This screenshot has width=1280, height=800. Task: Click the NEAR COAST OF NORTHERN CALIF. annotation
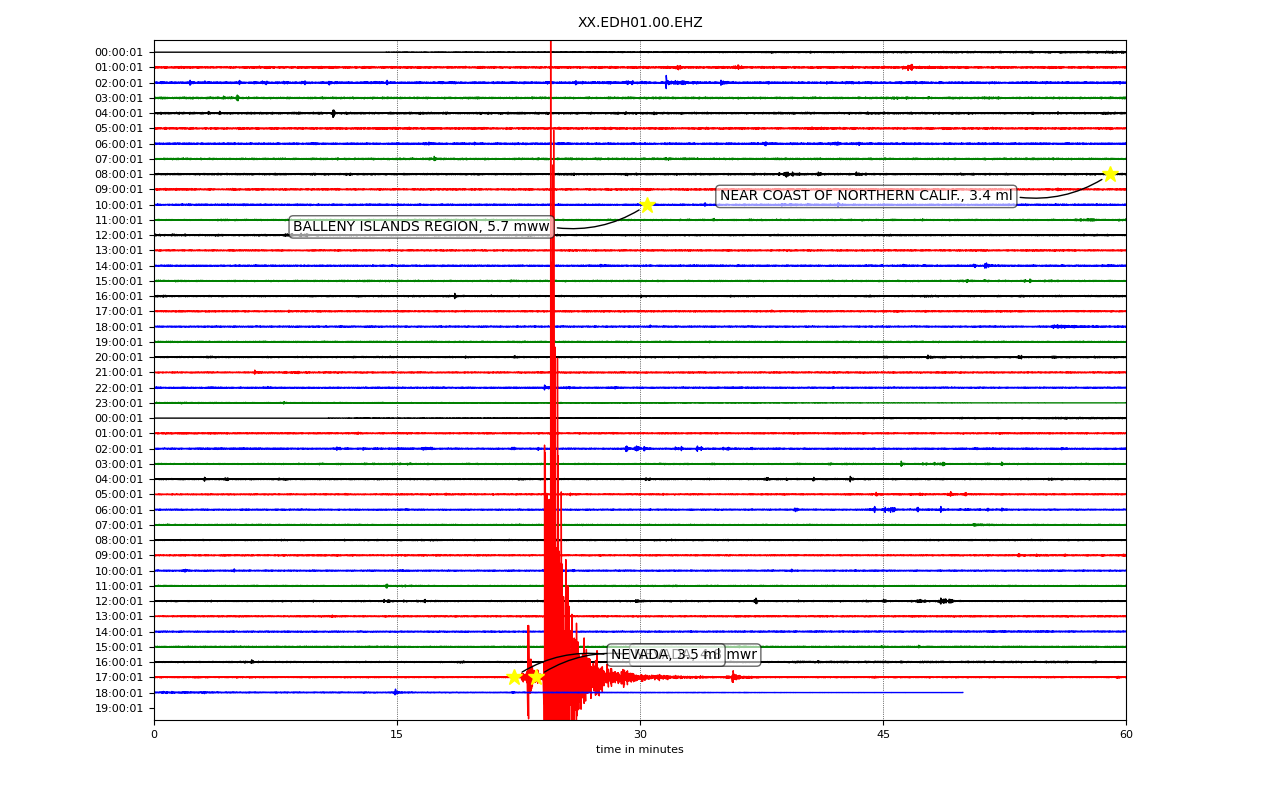(x=866, y=196)
